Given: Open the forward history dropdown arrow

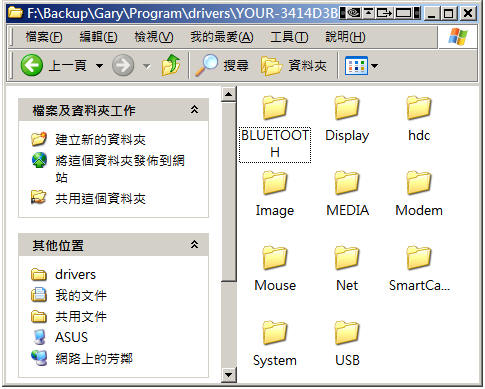Looking at the screenshot, I should pos(146,66).
